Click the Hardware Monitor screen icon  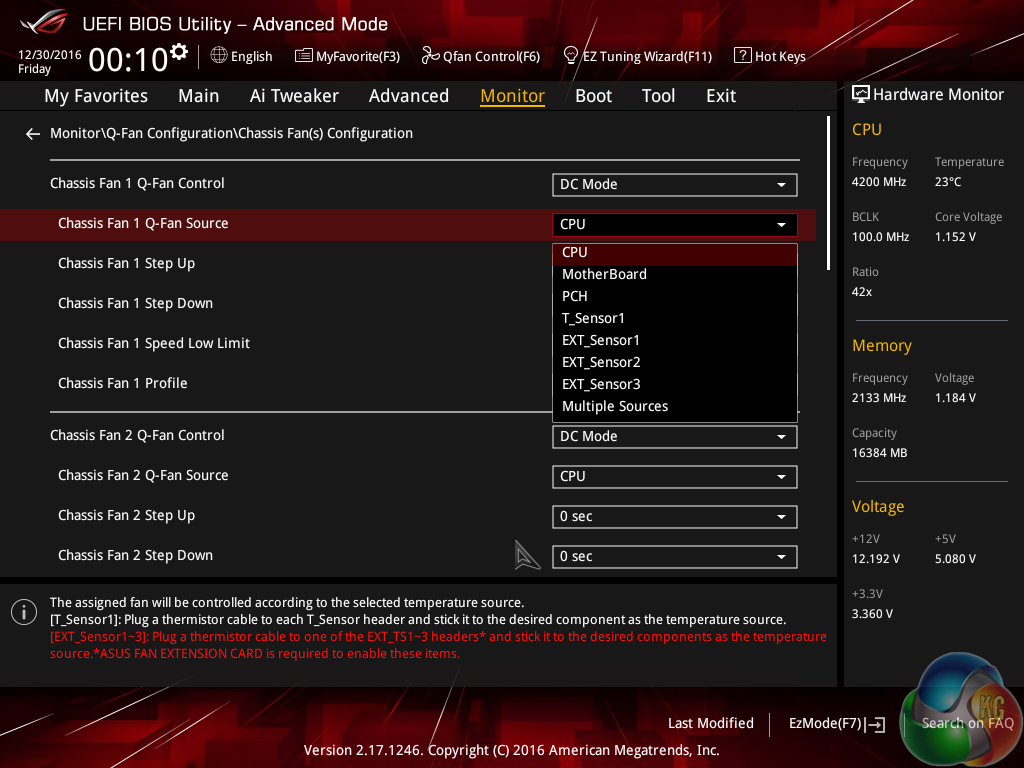coord(861,95)
